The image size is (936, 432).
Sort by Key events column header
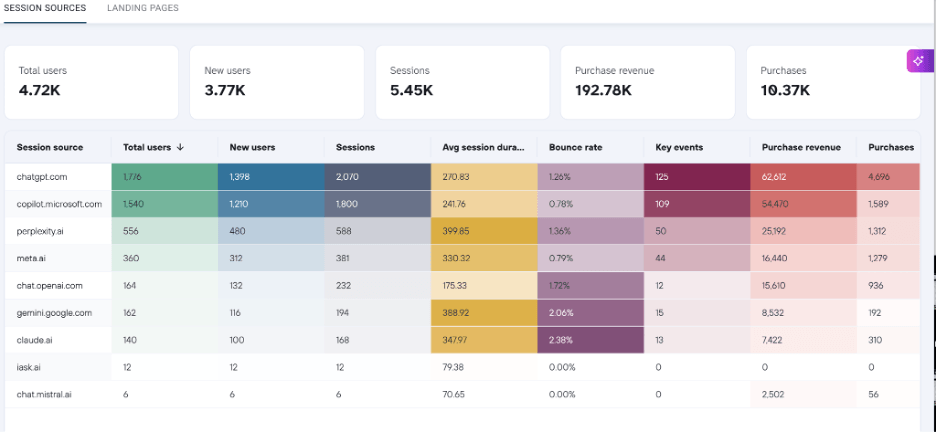[x=679, y=147]
